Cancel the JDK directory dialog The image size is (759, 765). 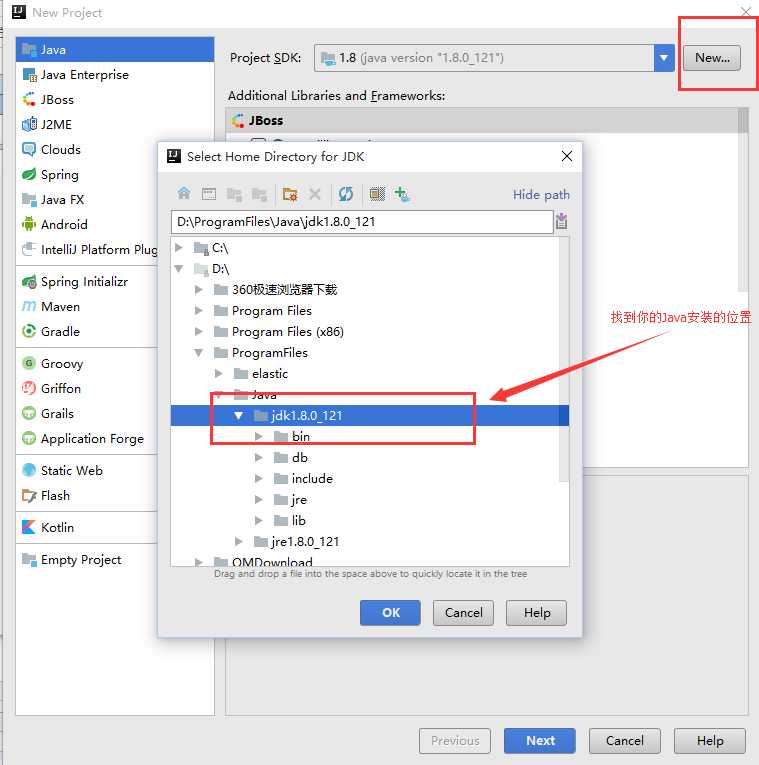pyautogui.click(x=463, y=613)
